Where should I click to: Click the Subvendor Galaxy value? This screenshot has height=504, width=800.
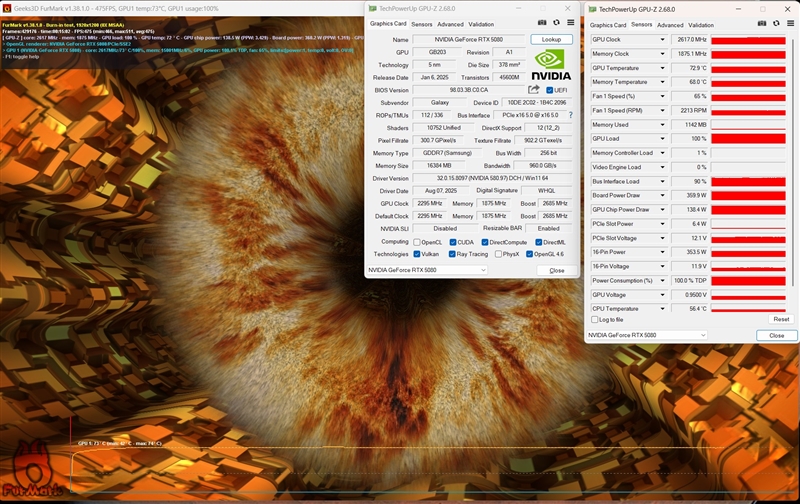(x=439, y=103)
